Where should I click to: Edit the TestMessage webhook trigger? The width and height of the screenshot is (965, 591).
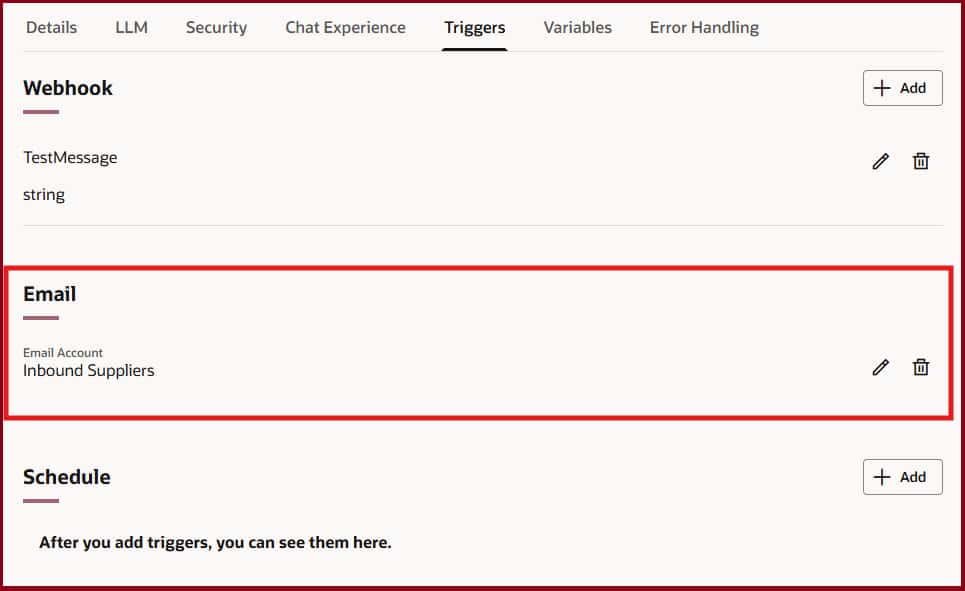click(x=880, y=161)
